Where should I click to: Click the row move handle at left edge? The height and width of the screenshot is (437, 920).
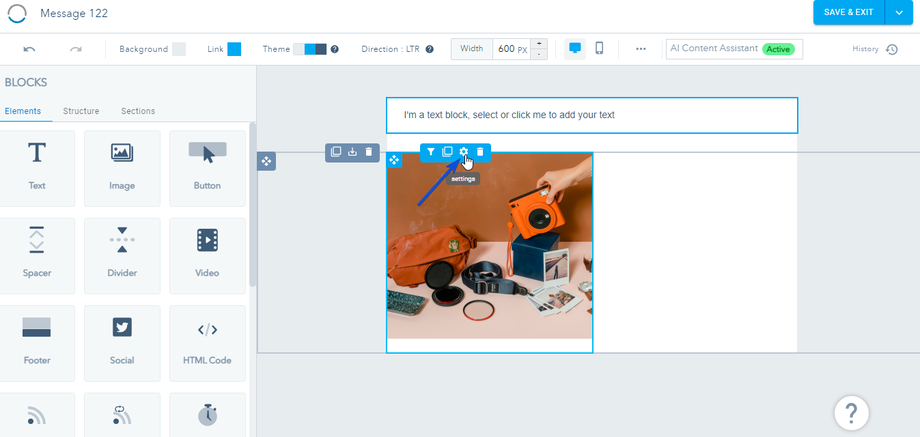coord(266,161)
